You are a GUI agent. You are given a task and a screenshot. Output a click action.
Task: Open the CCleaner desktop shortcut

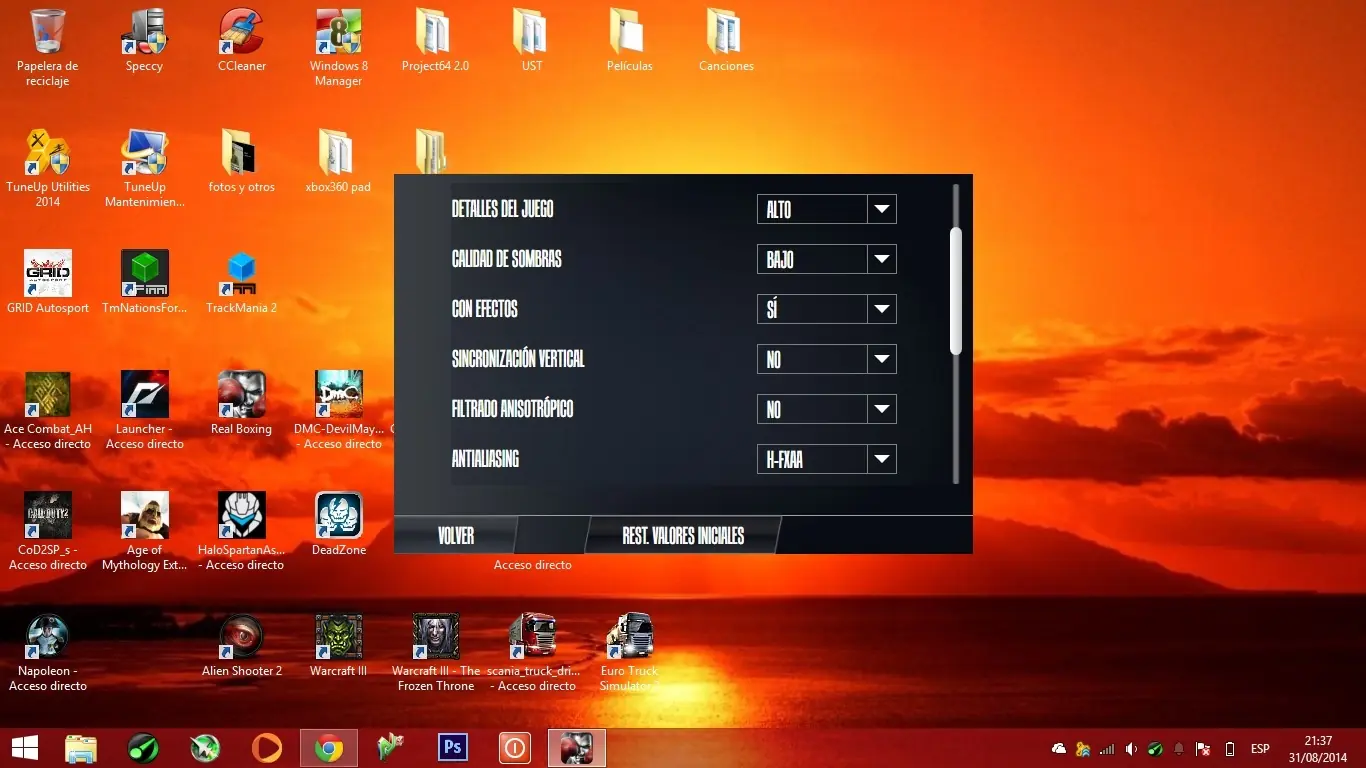tap(242, 40)
